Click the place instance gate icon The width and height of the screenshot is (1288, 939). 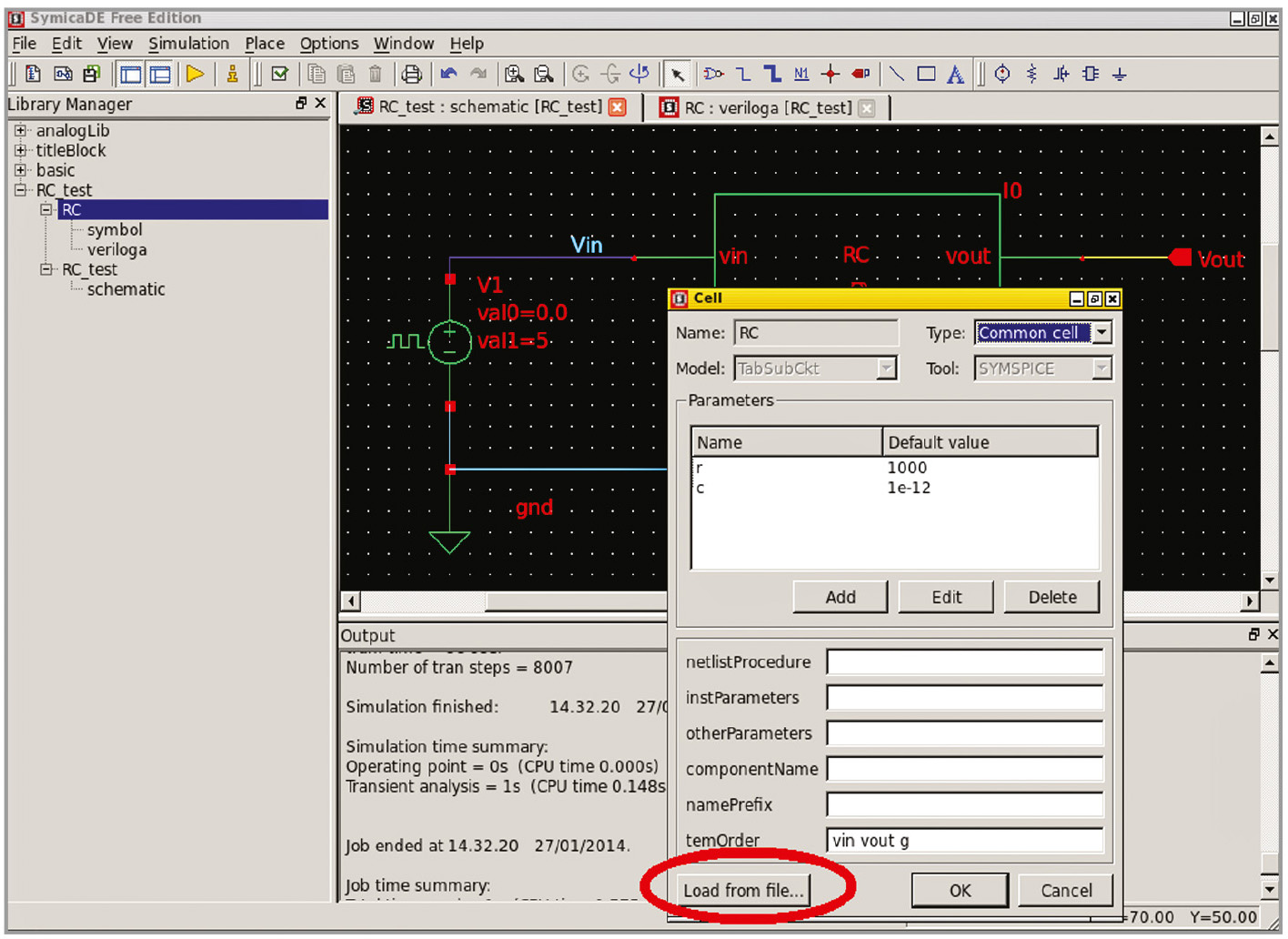coord(714,74)
